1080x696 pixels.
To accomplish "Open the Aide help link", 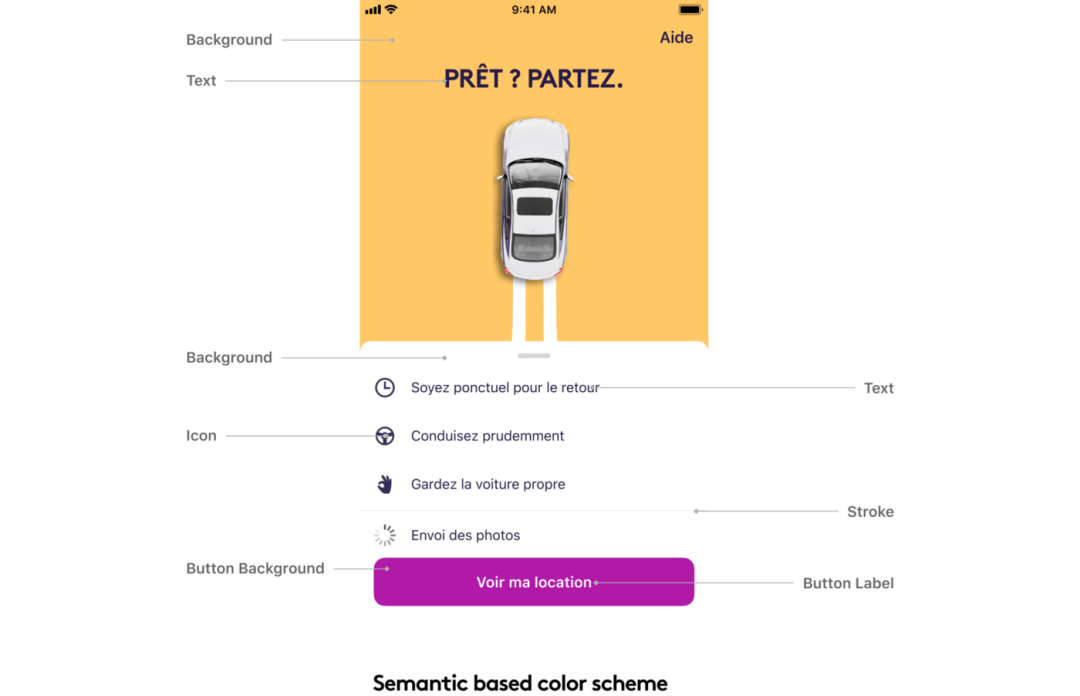I will 676,38.
